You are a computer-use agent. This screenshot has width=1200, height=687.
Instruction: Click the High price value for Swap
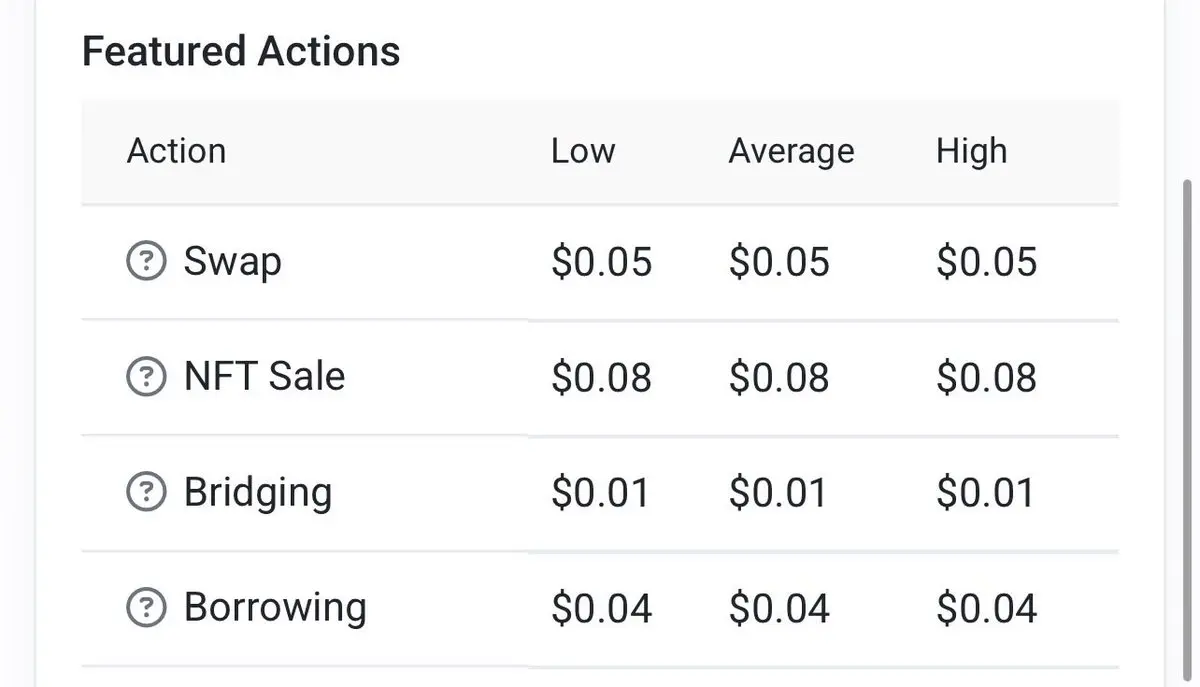pyautogui.click(x=986, y=262)
